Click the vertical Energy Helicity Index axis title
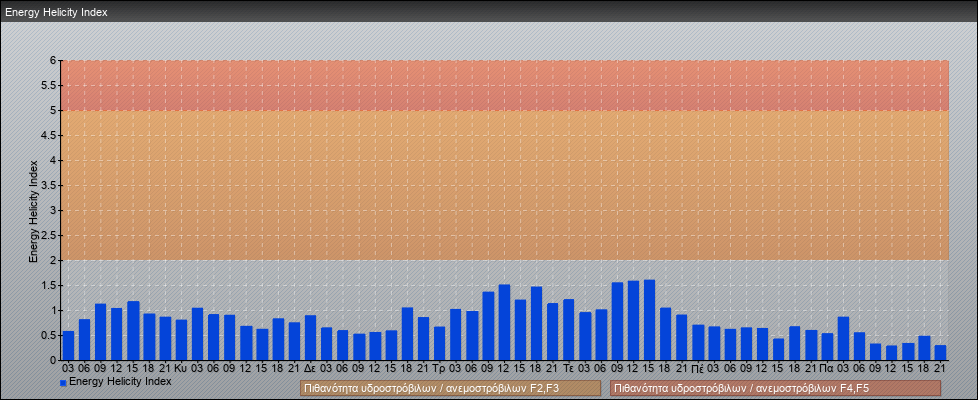Screen dimensions: 978x400 (x=34, y=210)
